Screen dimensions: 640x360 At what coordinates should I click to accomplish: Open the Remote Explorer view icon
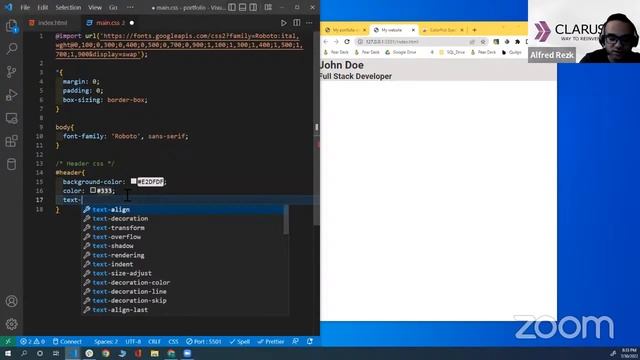point(11,118)
